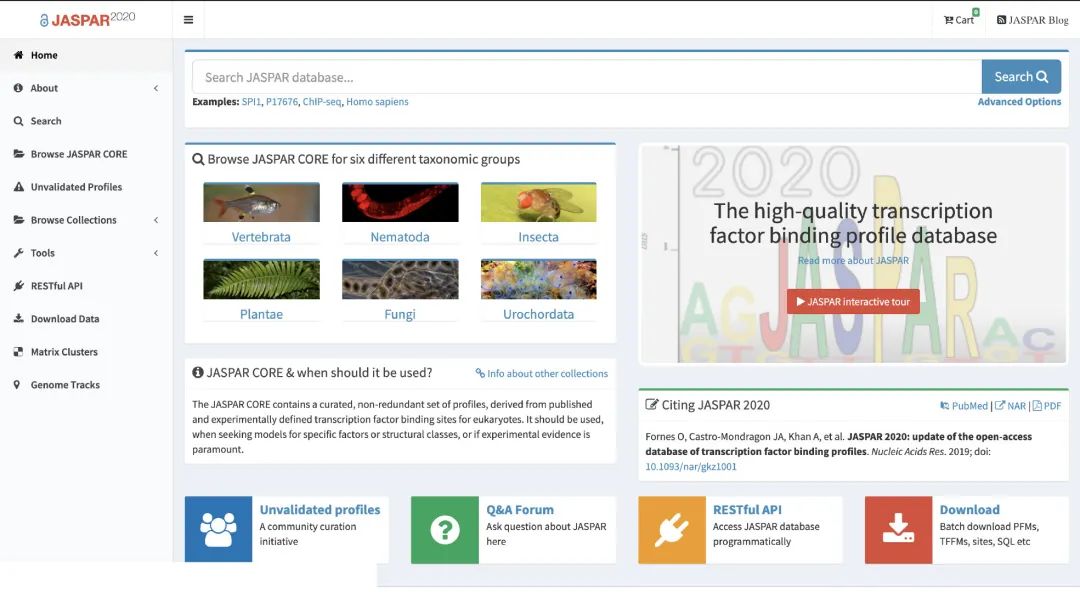
Task: Open the NAR citation link
Action: [1010, 406]
